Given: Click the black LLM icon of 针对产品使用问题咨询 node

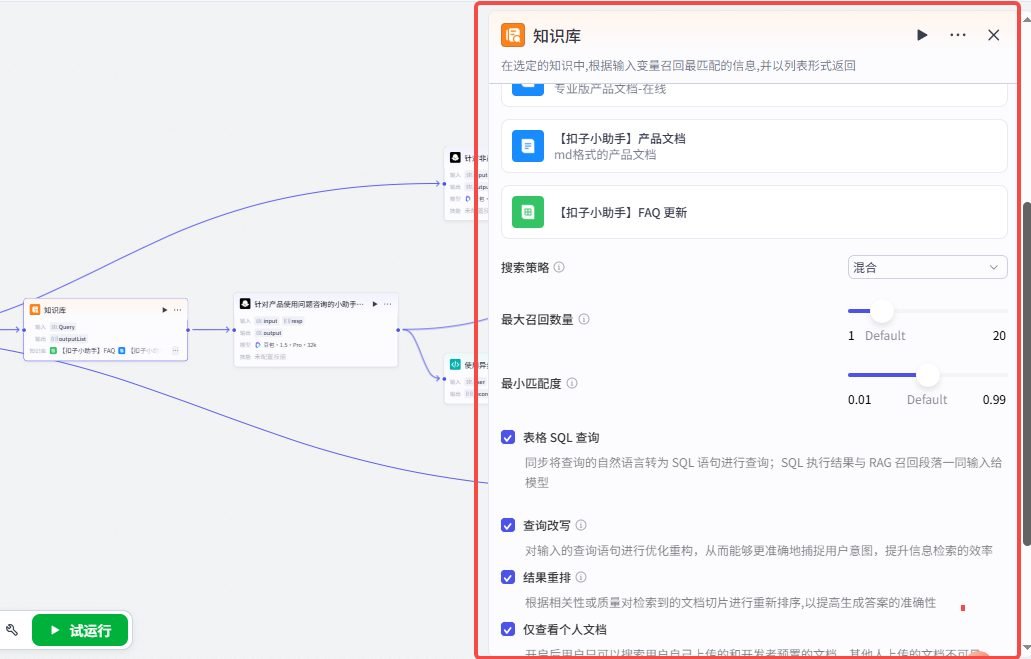Looking at the screenshot, I should tap(245, 303).
